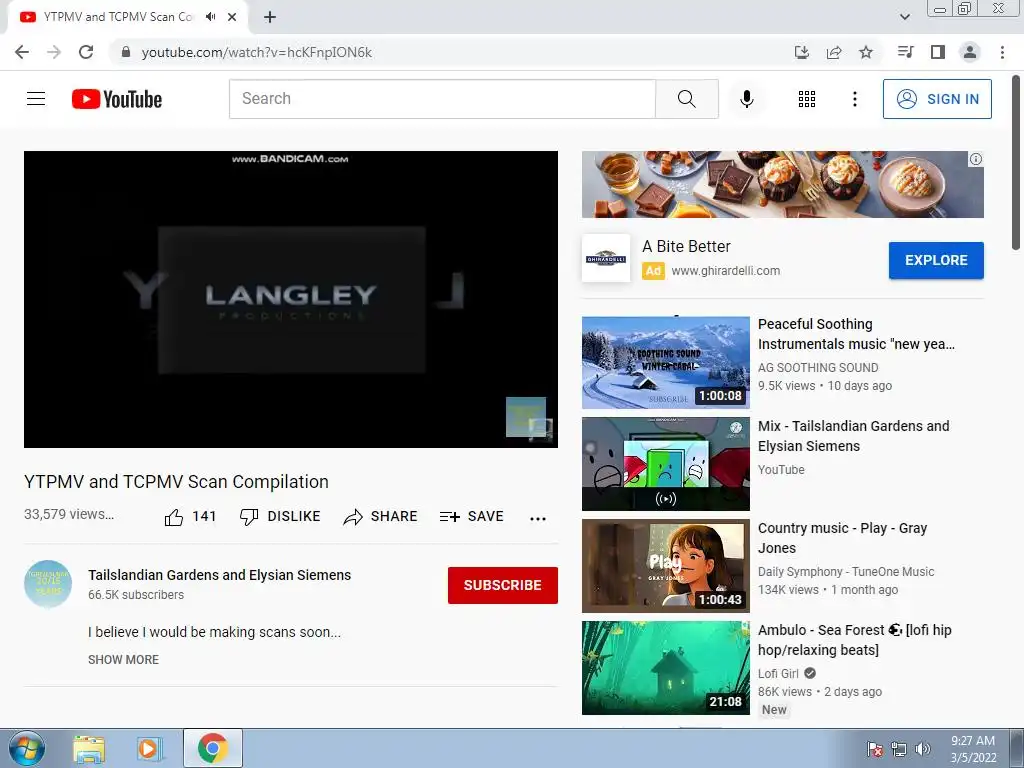Screen dimensions: 1024x768
Task: Open Peaceful Soothing Instrumentals thumbnail
Action: tap(665, 362)
